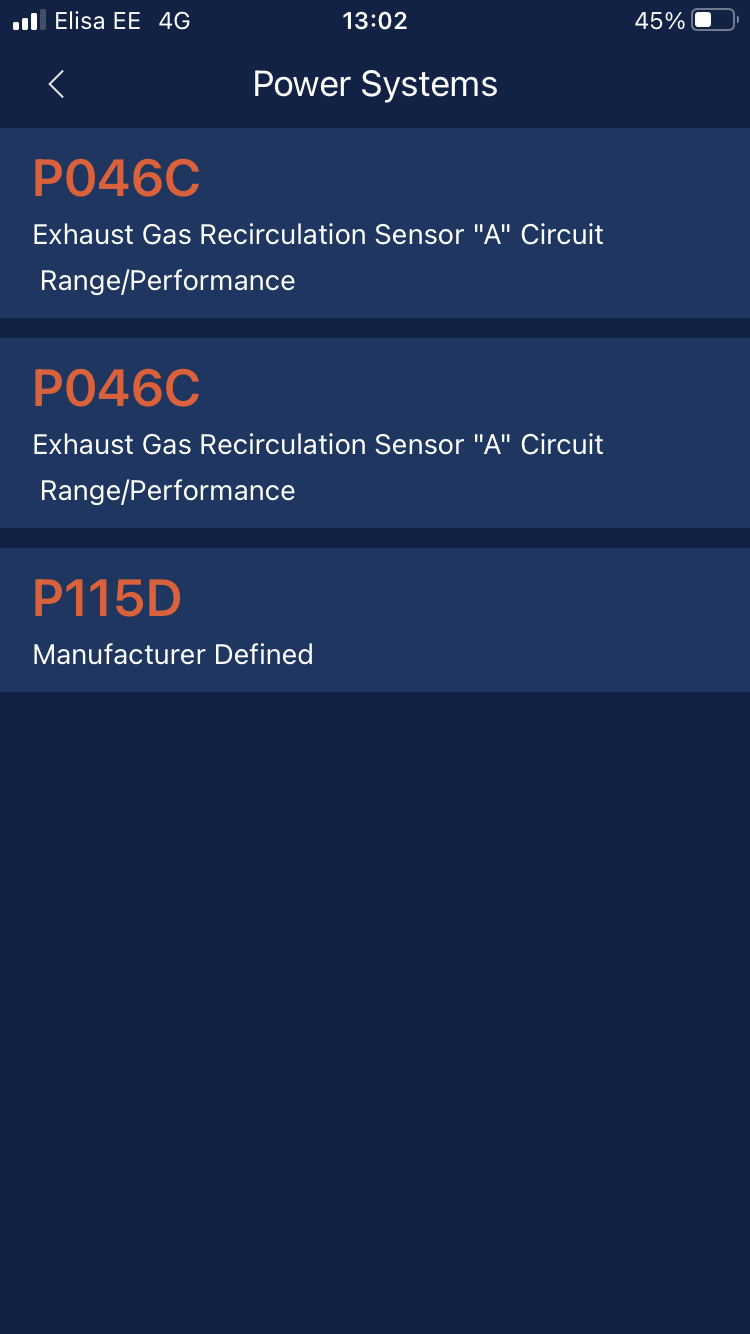
Task: Tap the 4G network indicator
Action: [174, 20]
